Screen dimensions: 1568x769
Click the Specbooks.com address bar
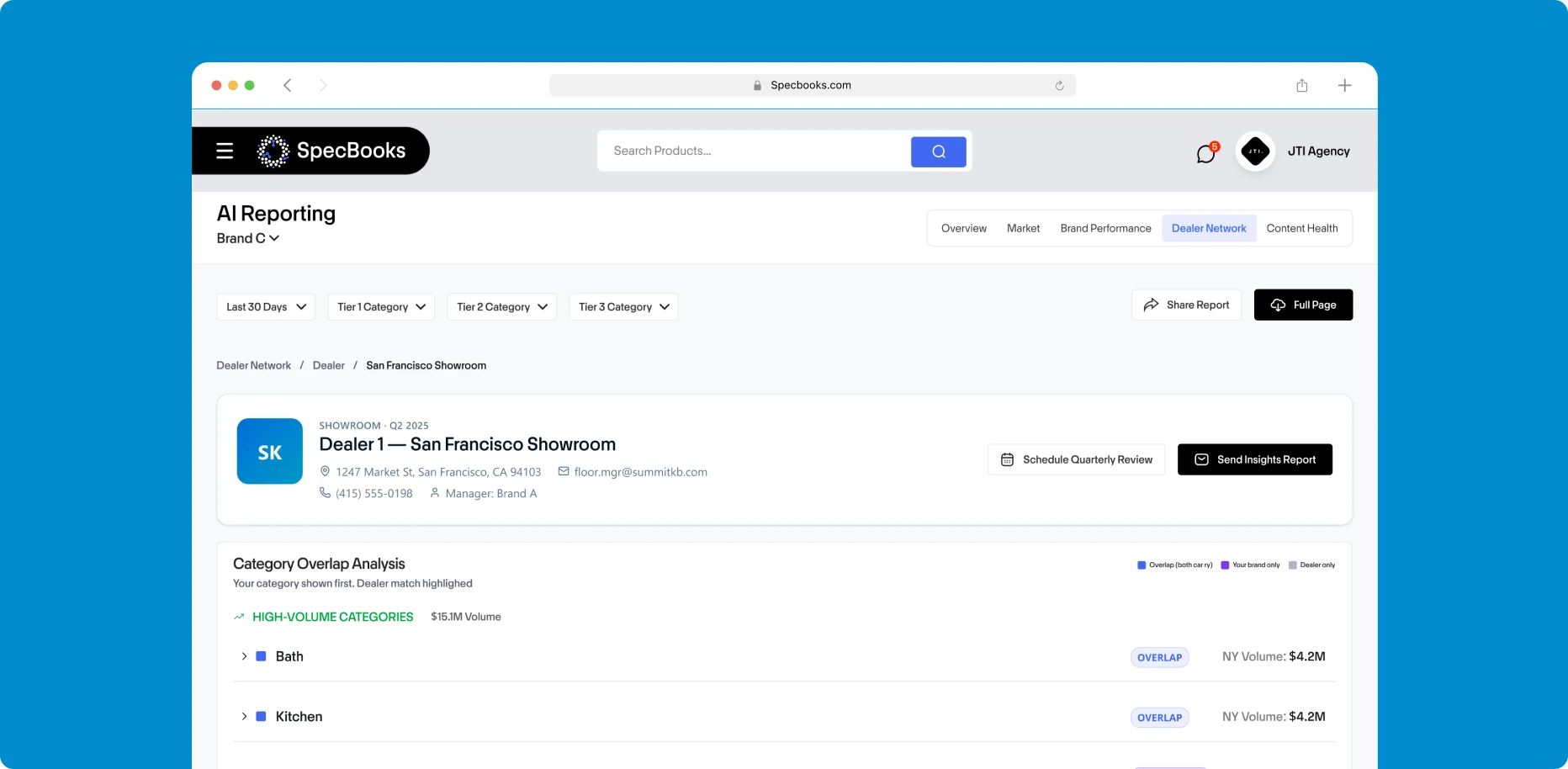click(812, 85)
